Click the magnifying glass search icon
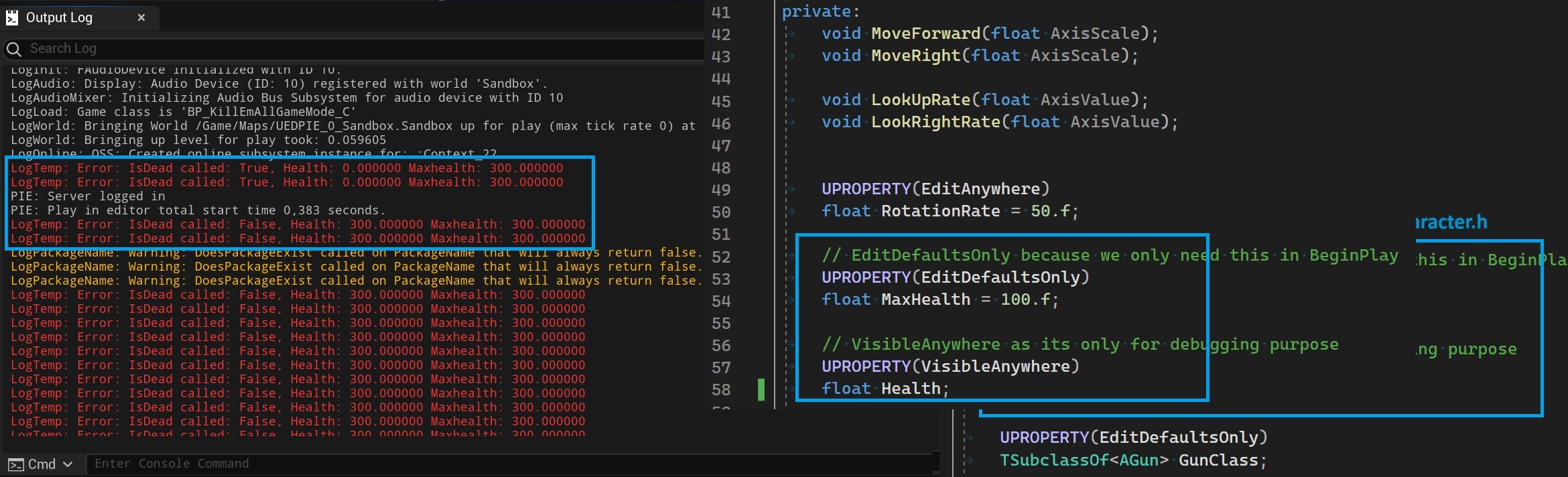The width and height of the screenshot is (1568, 477). (x=13, y=49)
